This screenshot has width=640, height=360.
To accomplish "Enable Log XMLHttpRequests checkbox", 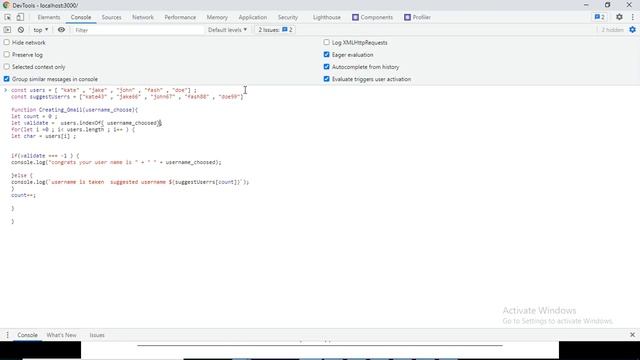I will point(327,42).
